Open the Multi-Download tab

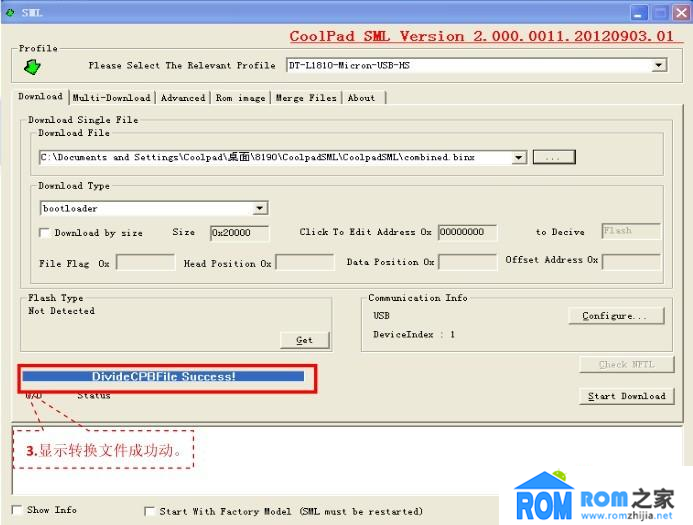click(111, 98)
